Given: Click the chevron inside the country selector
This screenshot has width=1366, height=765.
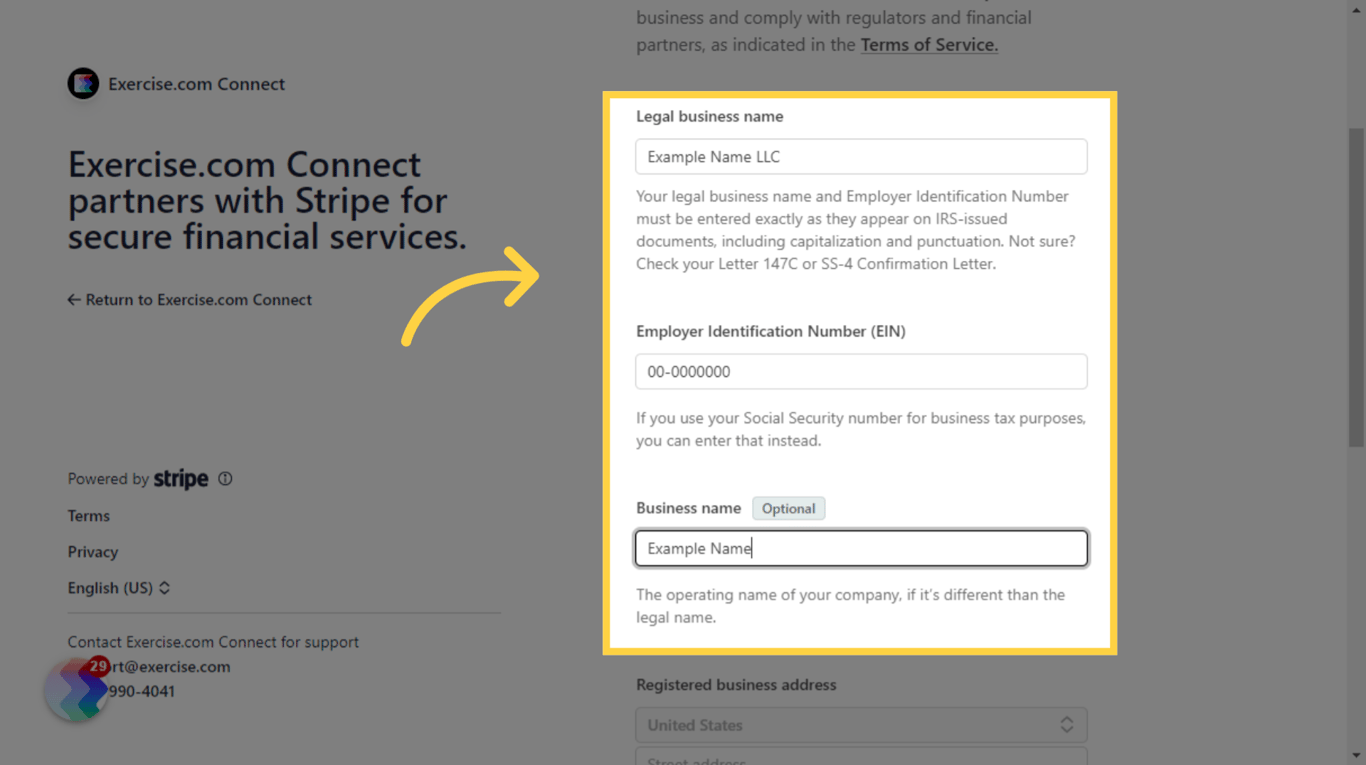Looking at the screenshot, I should tap(1068, 724).
